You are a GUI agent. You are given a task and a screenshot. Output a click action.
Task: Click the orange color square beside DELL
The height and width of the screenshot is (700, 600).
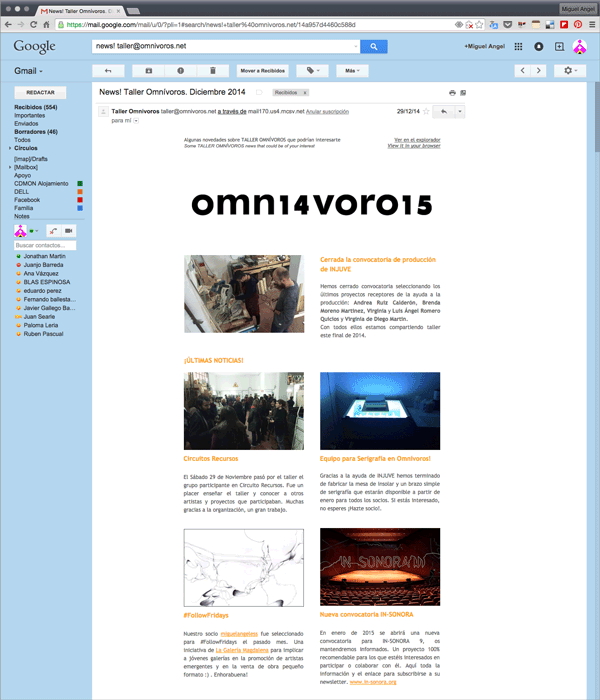point(79,192)
